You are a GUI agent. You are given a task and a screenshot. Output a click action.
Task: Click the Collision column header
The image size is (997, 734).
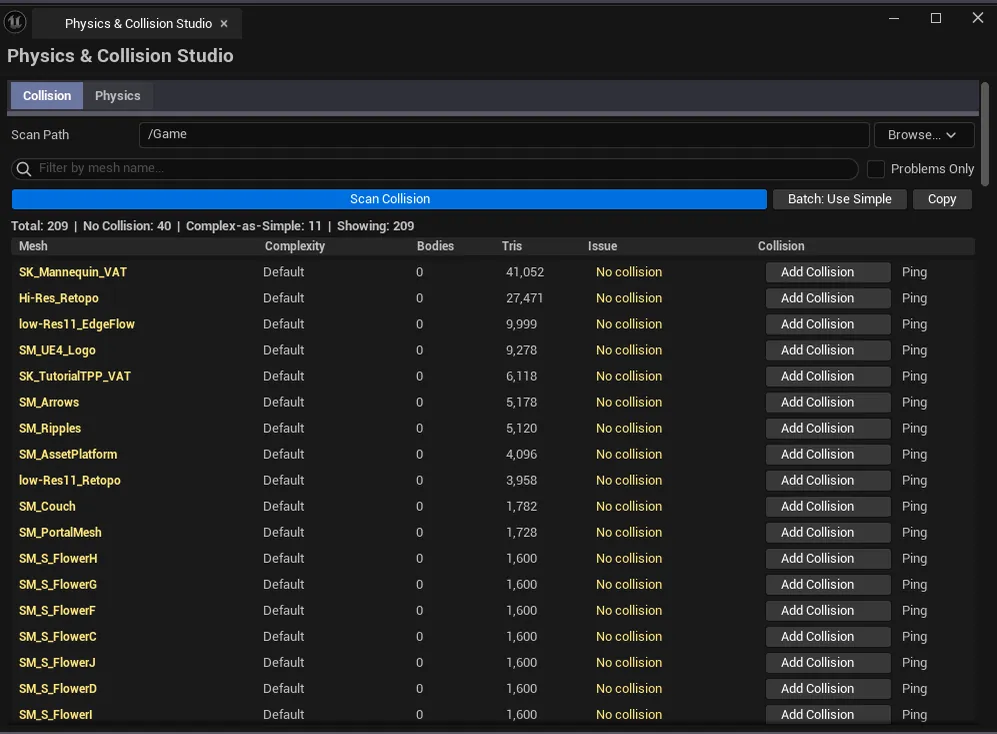[781, 246]
